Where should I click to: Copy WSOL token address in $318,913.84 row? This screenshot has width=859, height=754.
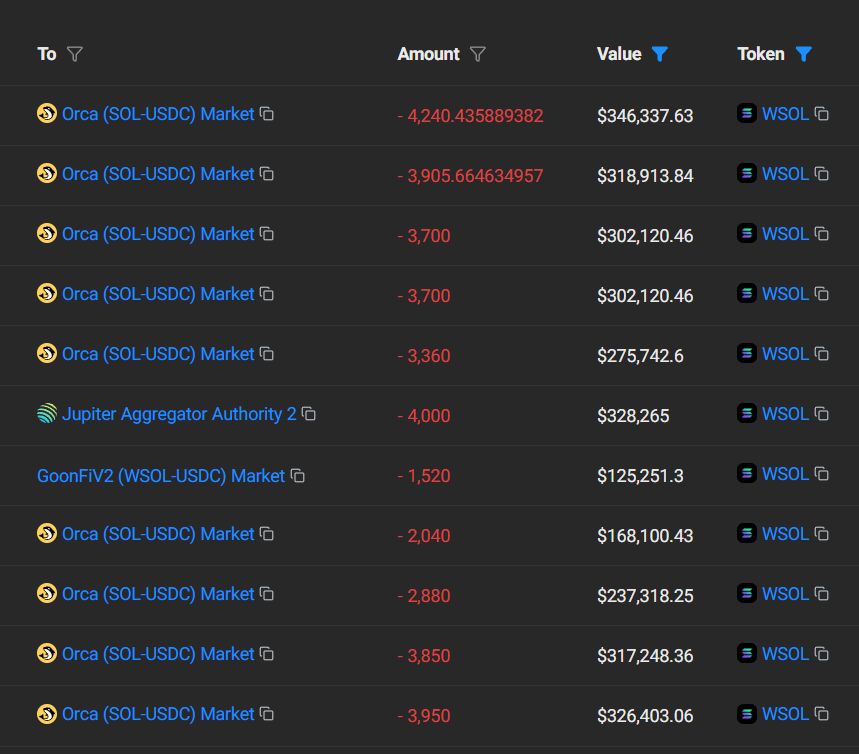pyautogui.click(x=822, y=174)
